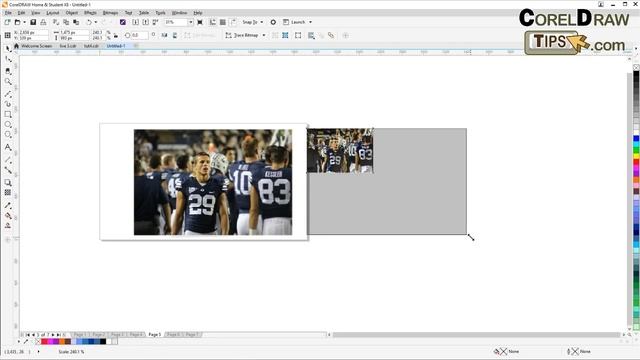The image size is (640, 360).
Task: Select the Ellipse tool
Action: coord(8,124)
